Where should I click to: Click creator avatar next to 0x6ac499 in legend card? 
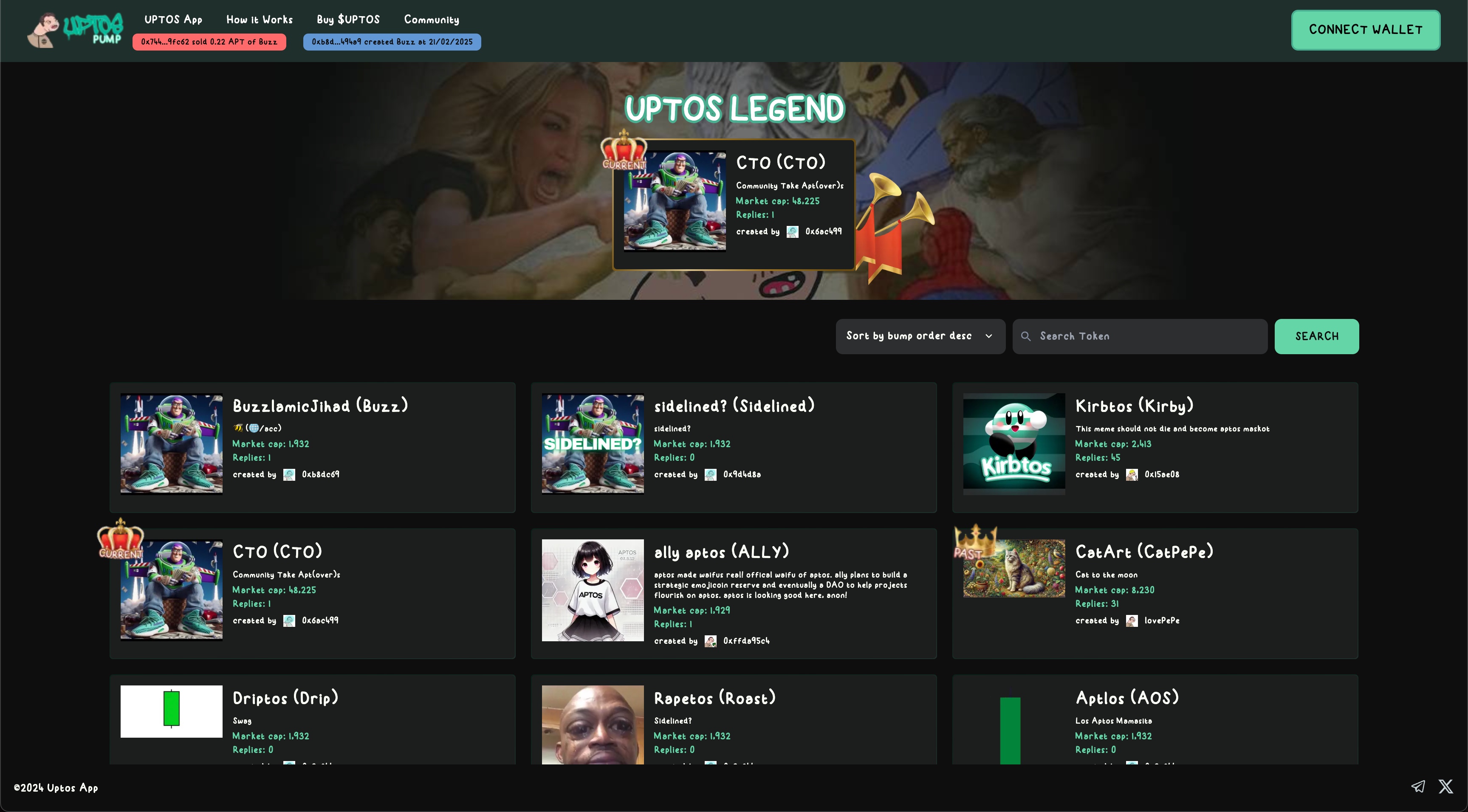(x=792, y=232)
